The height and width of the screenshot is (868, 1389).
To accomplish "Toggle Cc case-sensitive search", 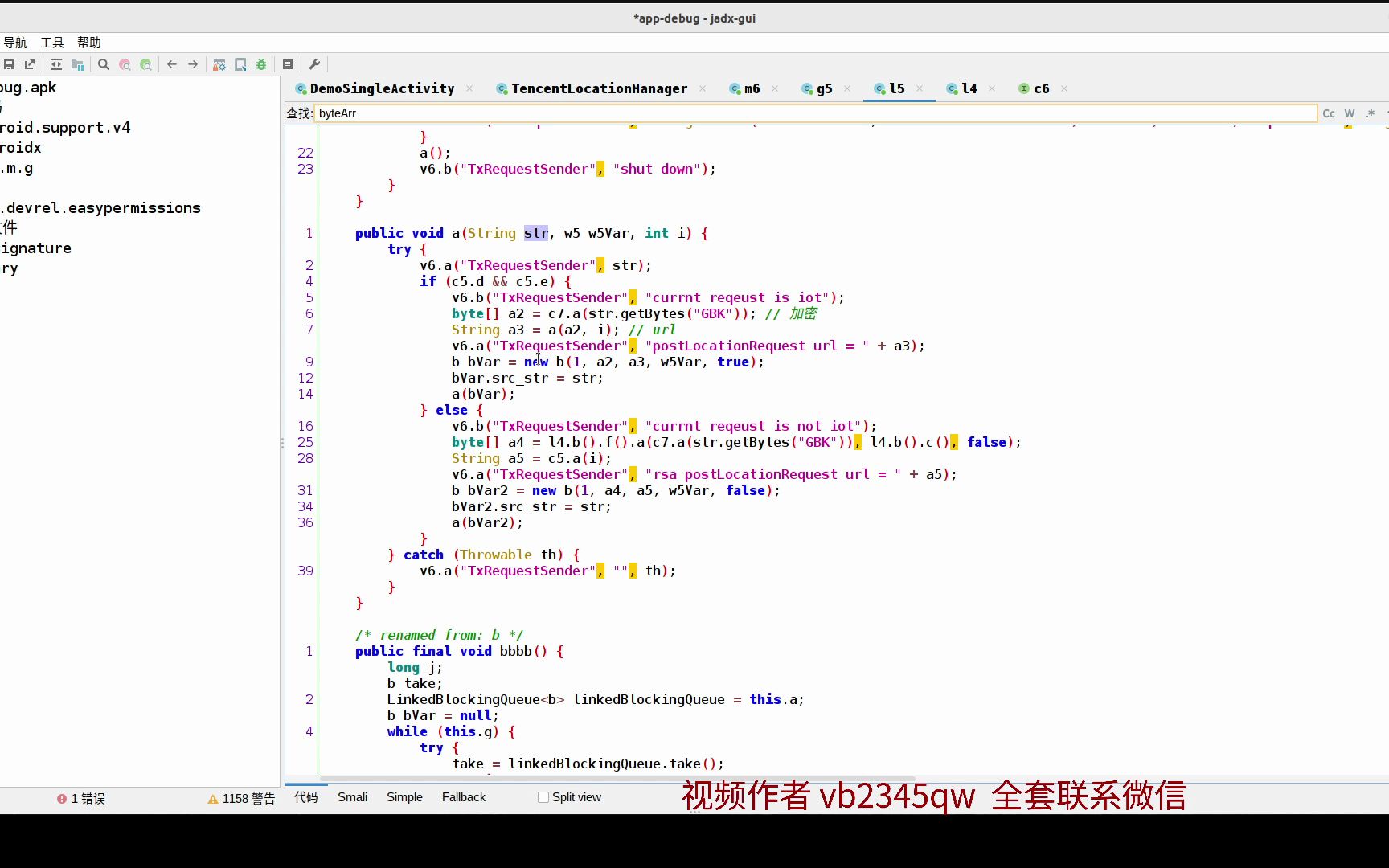I will pyautogui.click(x=1329, y=113).
